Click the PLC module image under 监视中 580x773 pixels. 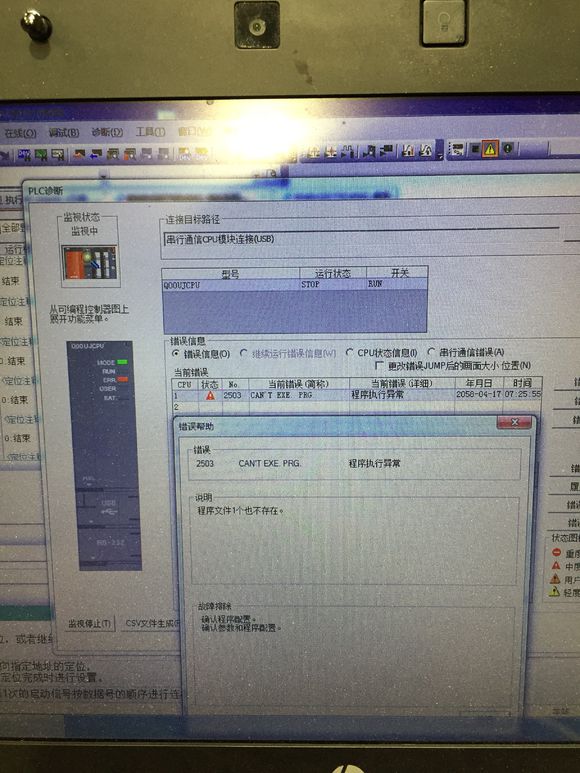(89, 263)
